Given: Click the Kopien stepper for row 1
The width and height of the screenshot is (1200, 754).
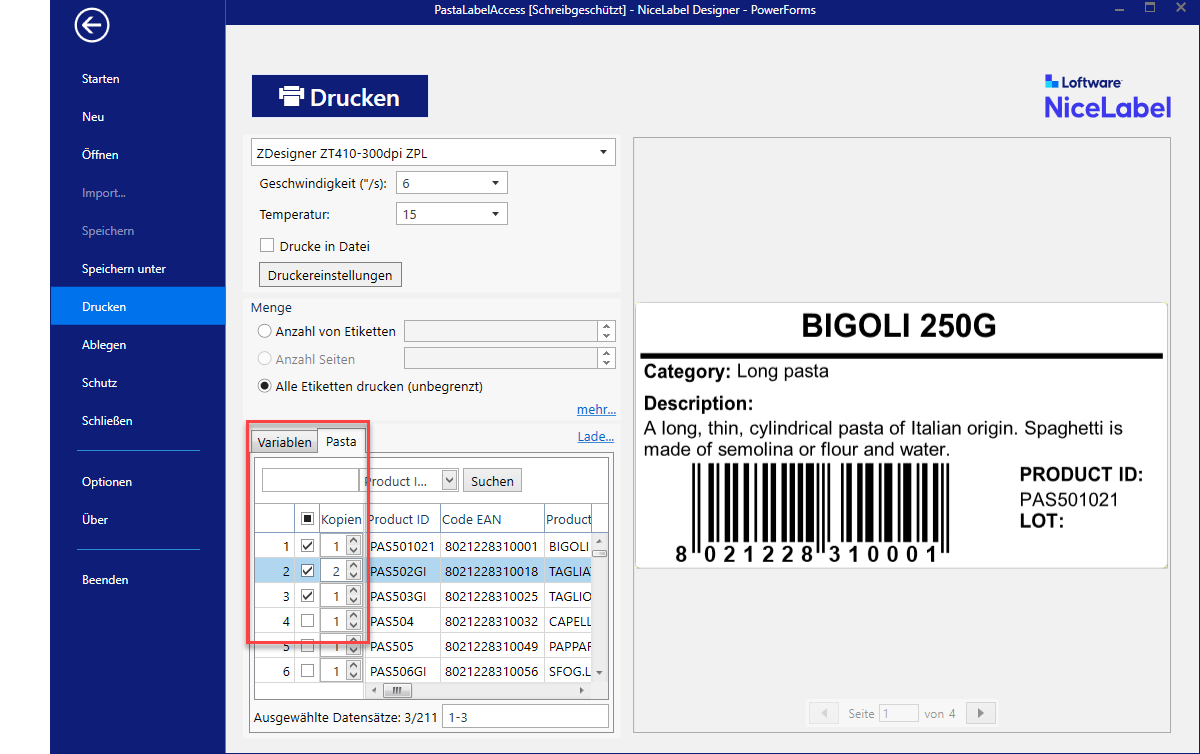Looking at the screenshot, I should click(353, 546).
